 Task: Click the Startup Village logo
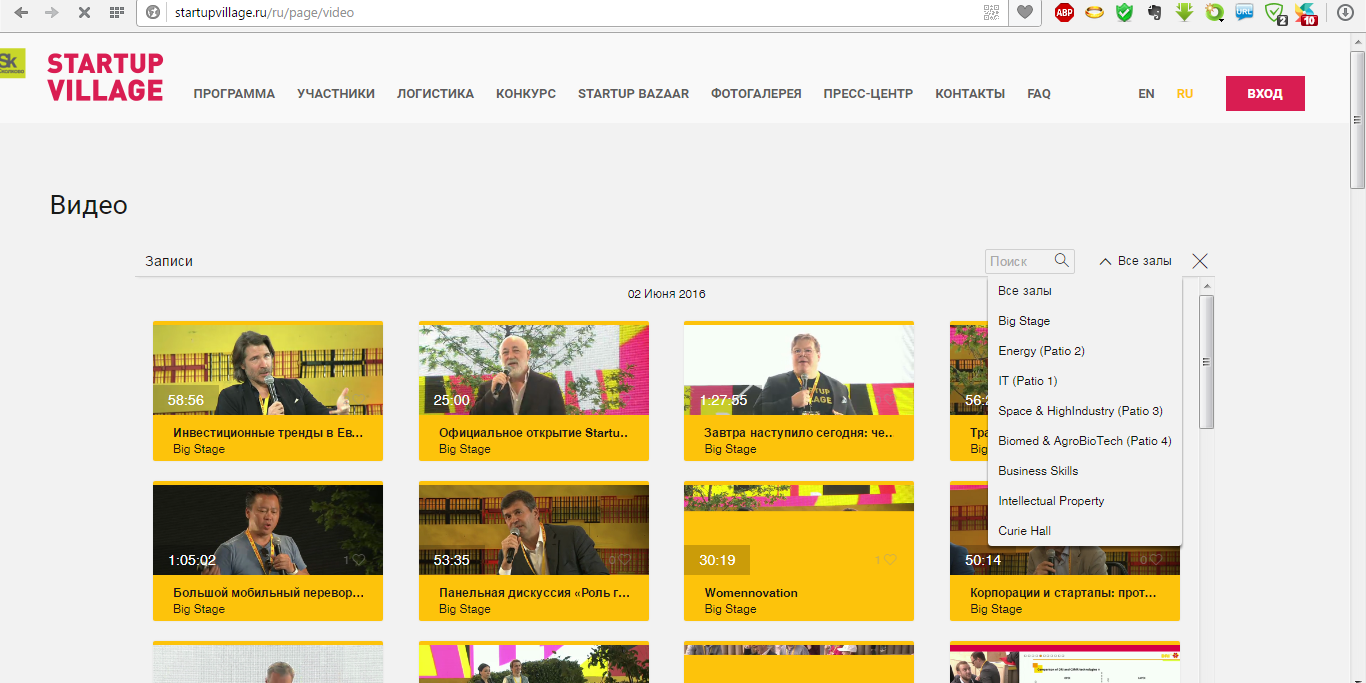click(105, 77)
